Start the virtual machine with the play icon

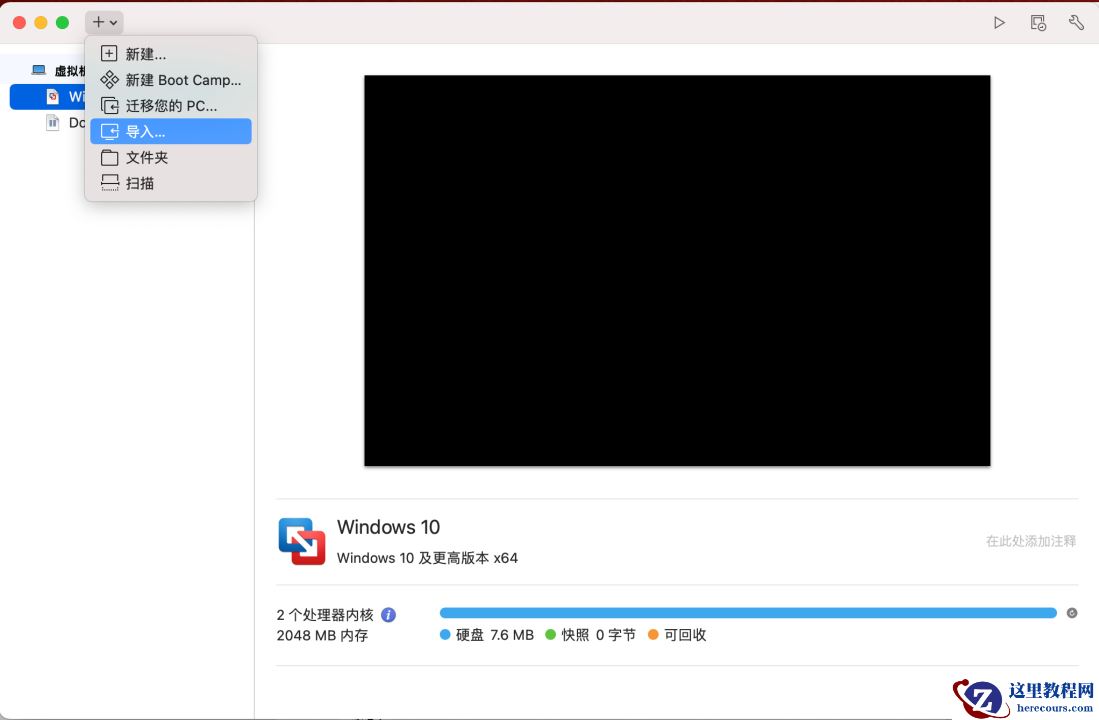tap(999, 22)
